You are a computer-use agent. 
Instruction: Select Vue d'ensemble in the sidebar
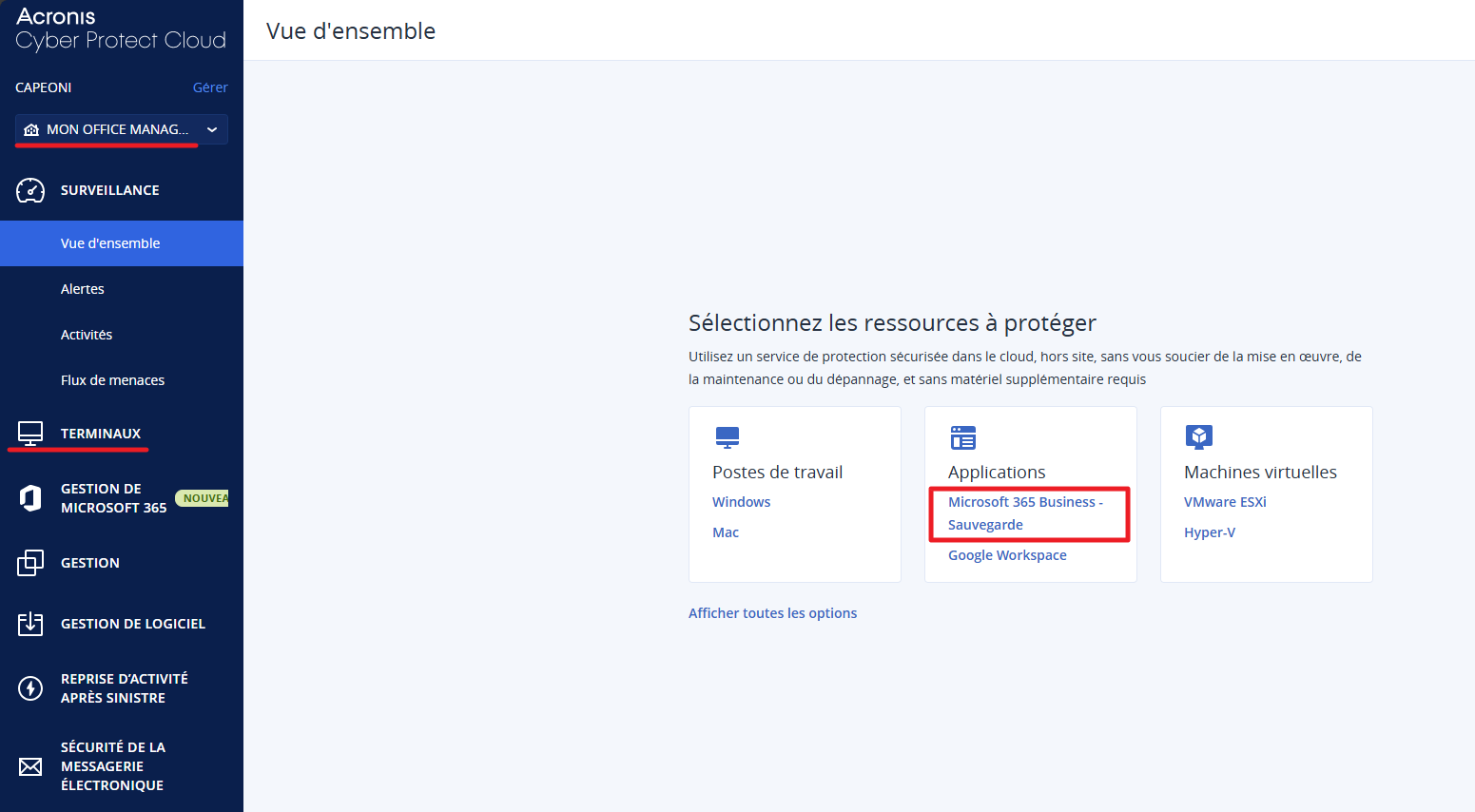click(122, 243)
